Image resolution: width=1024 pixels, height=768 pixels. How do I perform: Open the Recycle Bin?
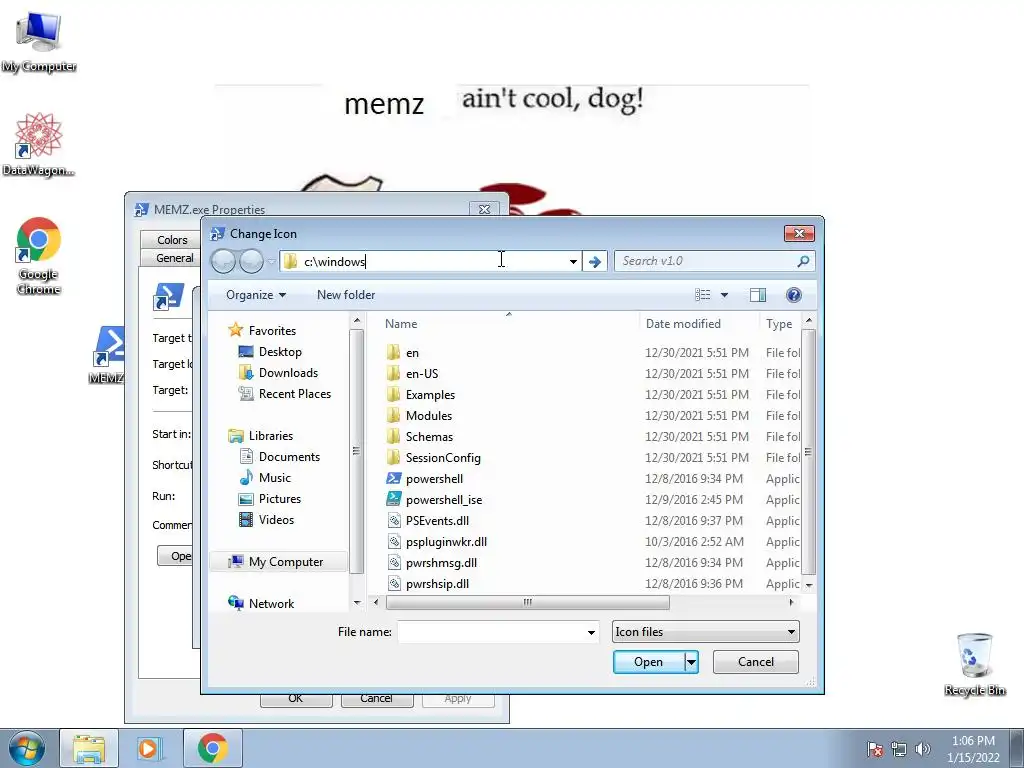pyautogui.click(x=974, y=665)
